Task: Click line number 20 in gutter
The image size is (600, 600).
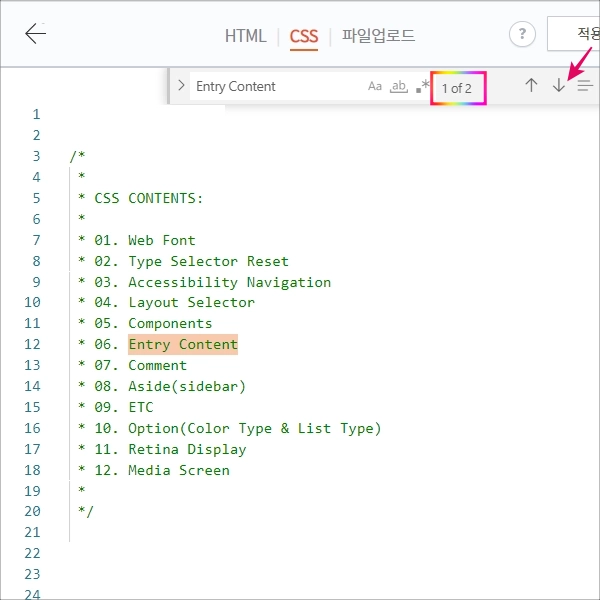Action: [x=32, y=512]
